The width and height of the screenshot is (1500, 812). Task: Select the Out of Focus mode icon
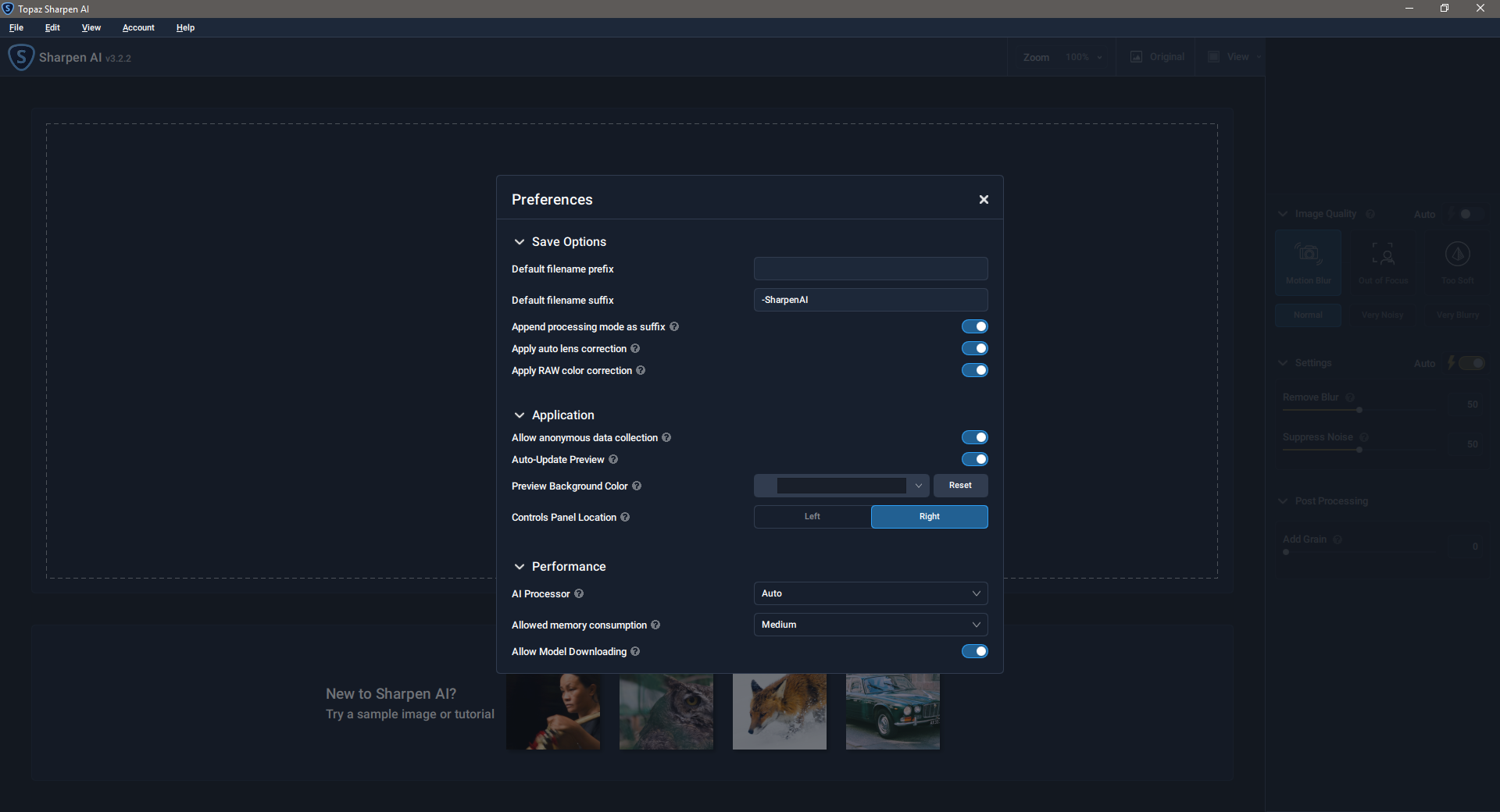[x=1384, y=262]
